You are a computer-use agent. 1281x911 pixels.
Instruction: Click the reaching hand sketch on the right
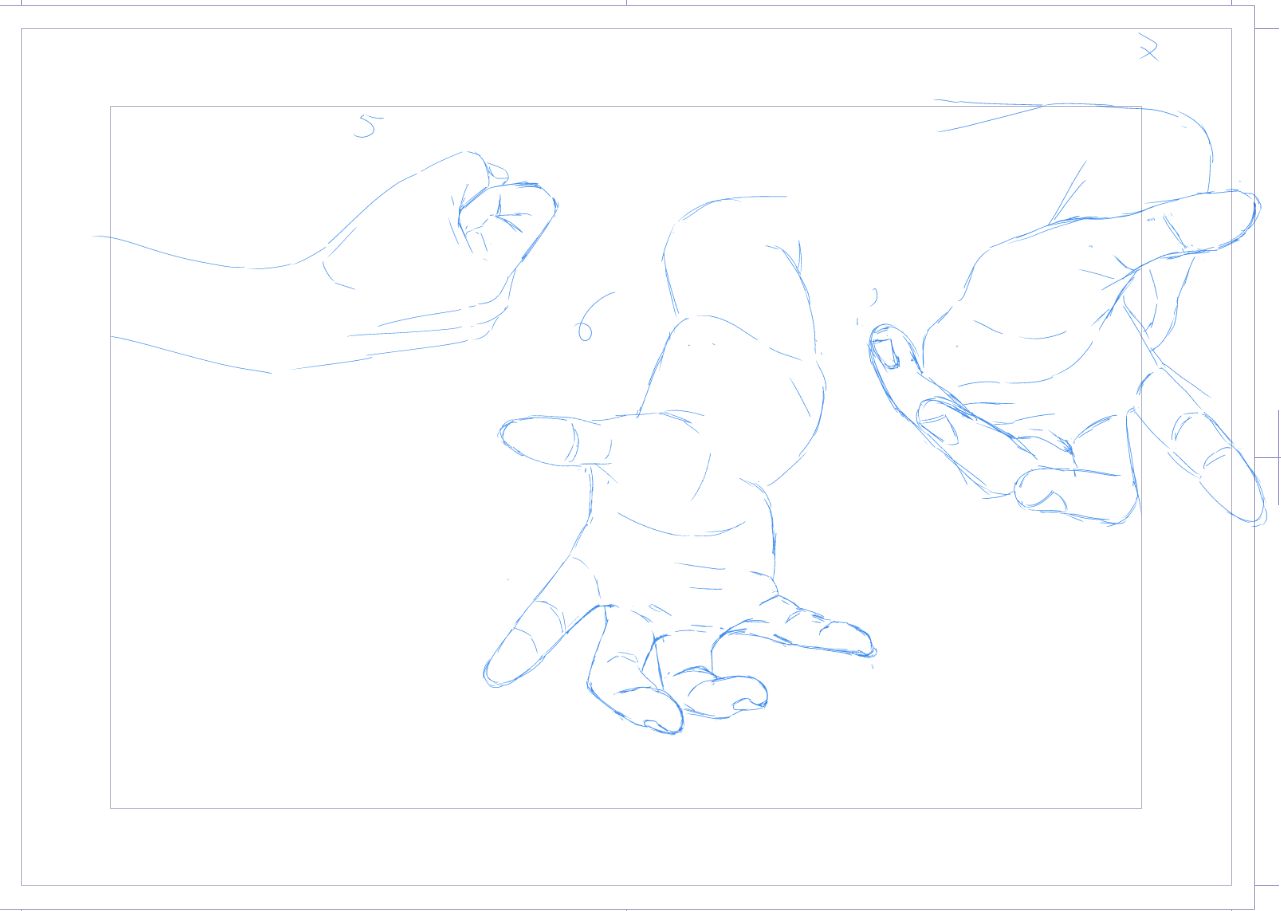1067,312
